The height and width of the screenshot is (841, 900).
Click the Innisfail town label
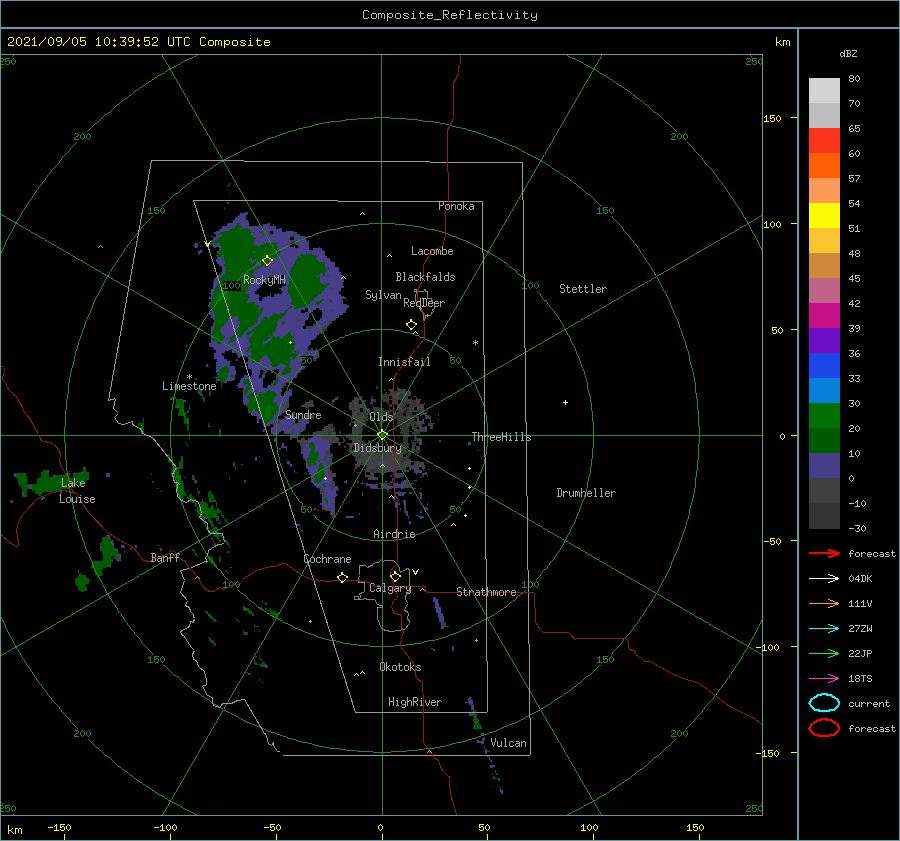click(x=404, y=362)
